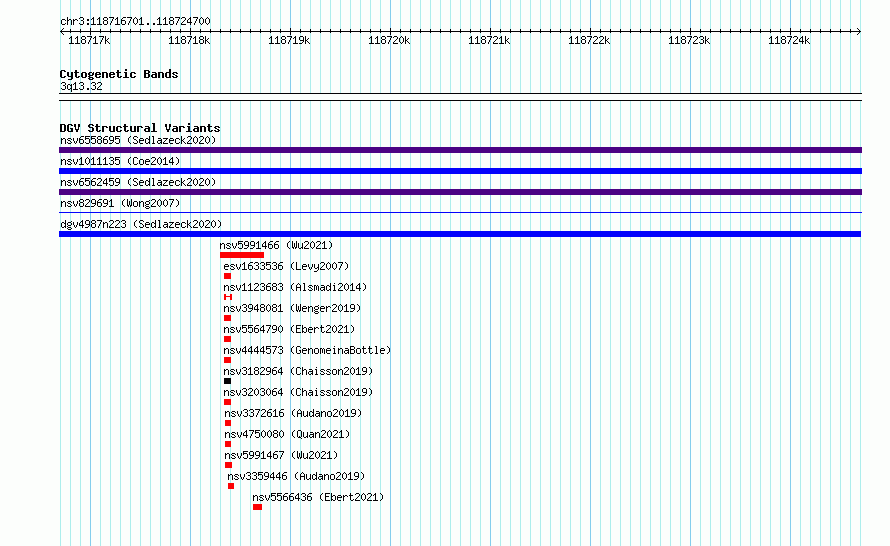Open the nsv3359446 (Audano2019) label

296,476
